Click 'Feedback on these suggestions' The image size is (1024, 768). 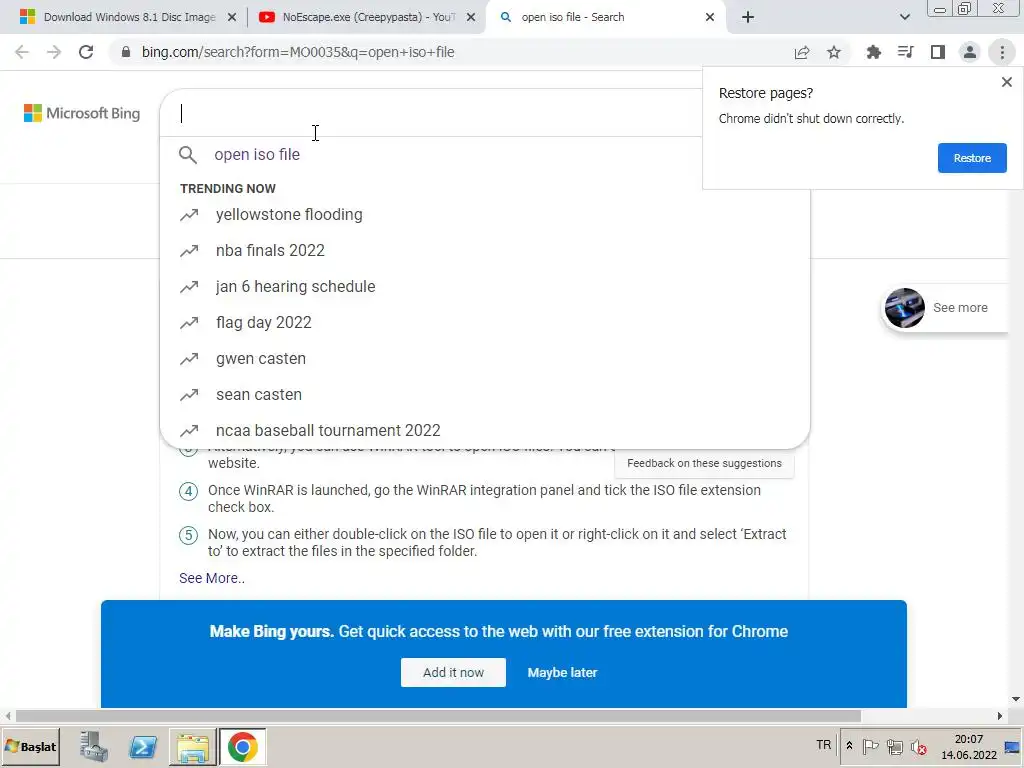pos(704,463)
